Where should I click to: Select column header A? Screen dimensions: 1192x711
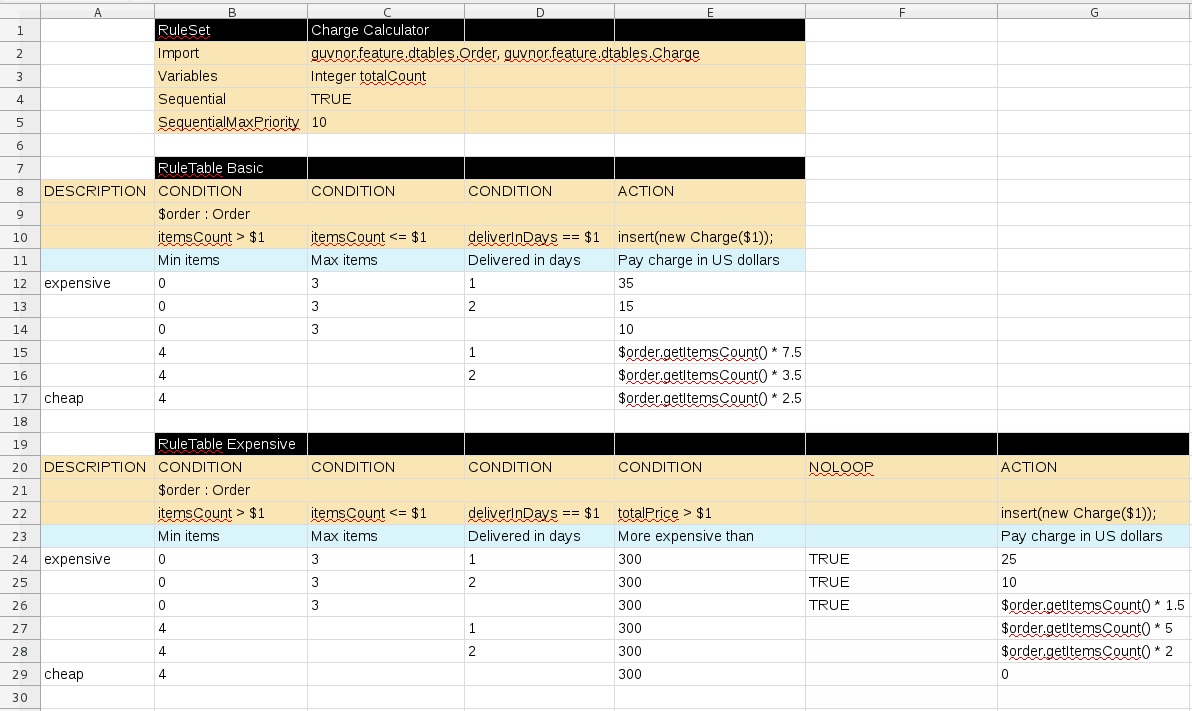pos(97,10)
